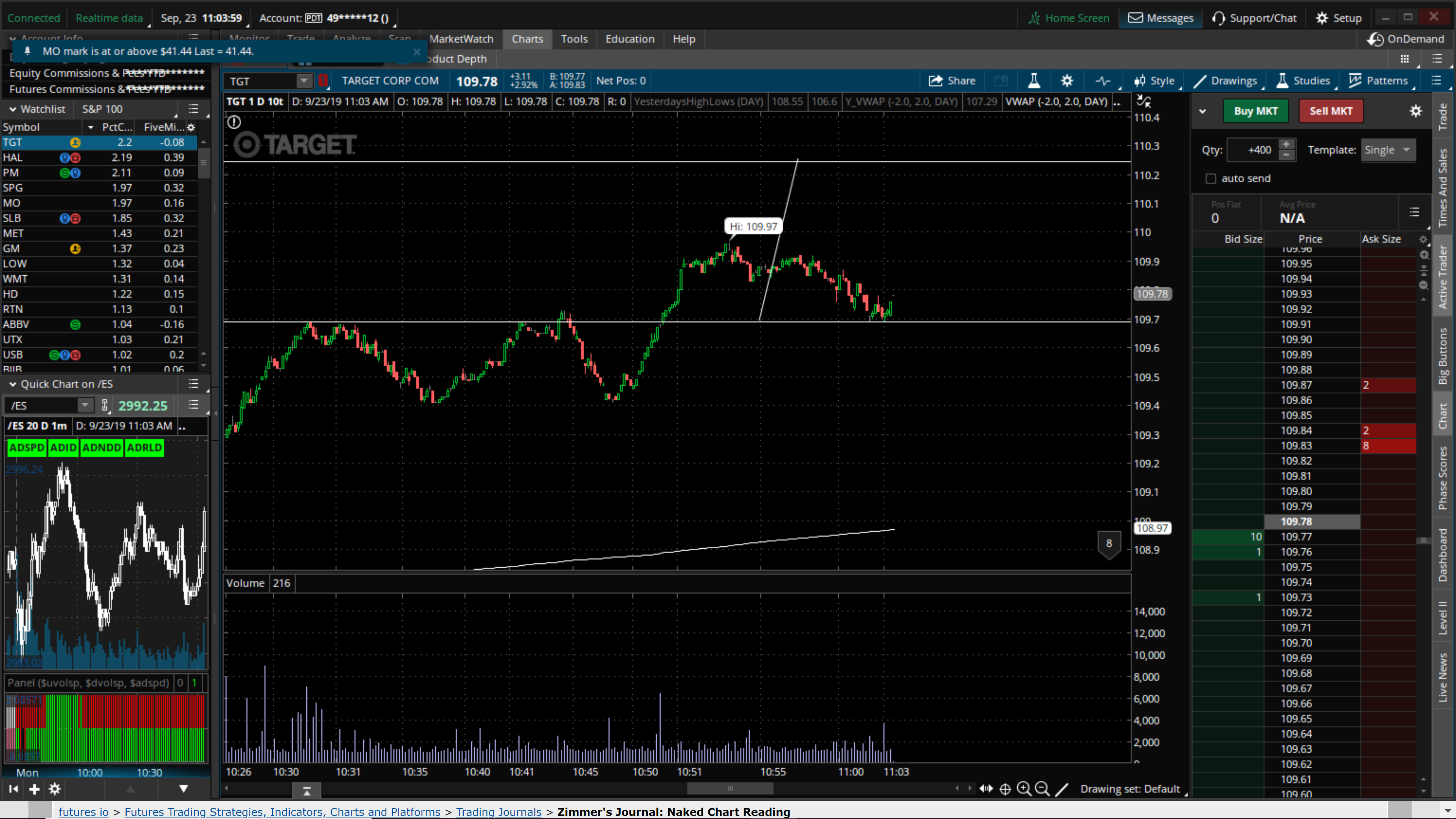Screen dimensions: 1456x819
Task: Click the S&P 100 watchlist name
Action: coord(102,109)
